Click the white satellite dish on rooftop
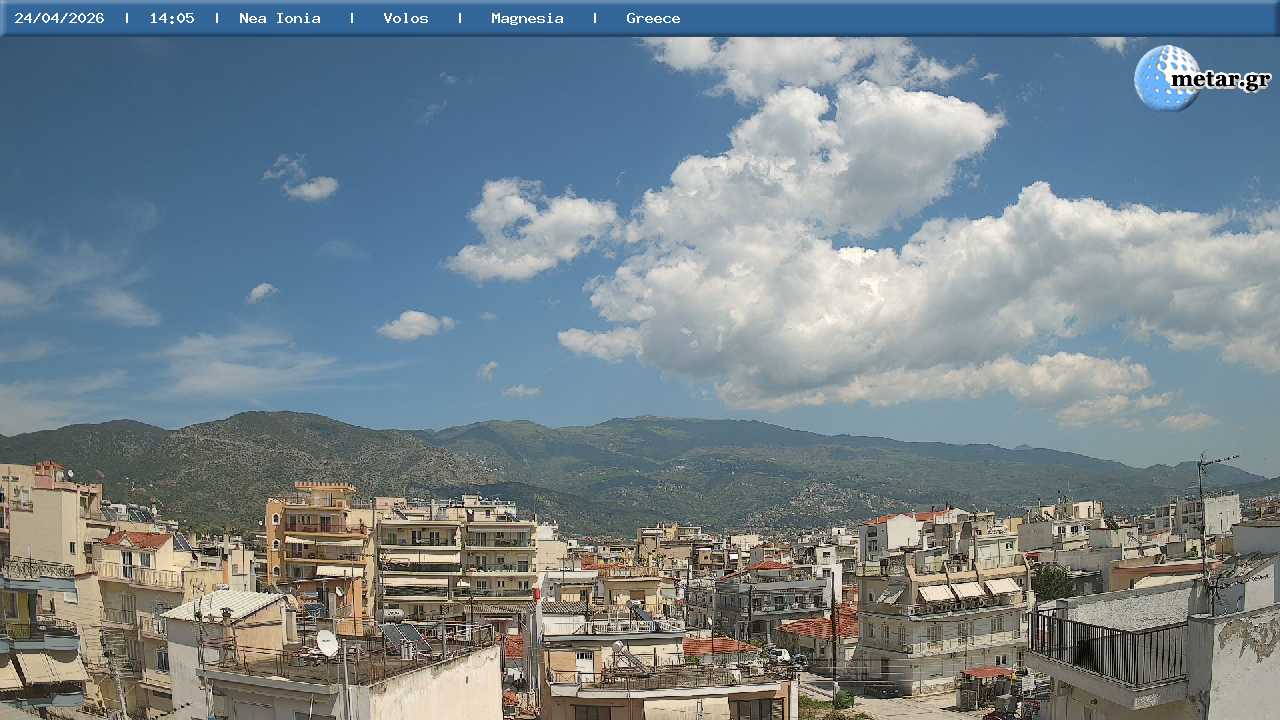Viewport: 1280px width, 720px height. [327, 642]
